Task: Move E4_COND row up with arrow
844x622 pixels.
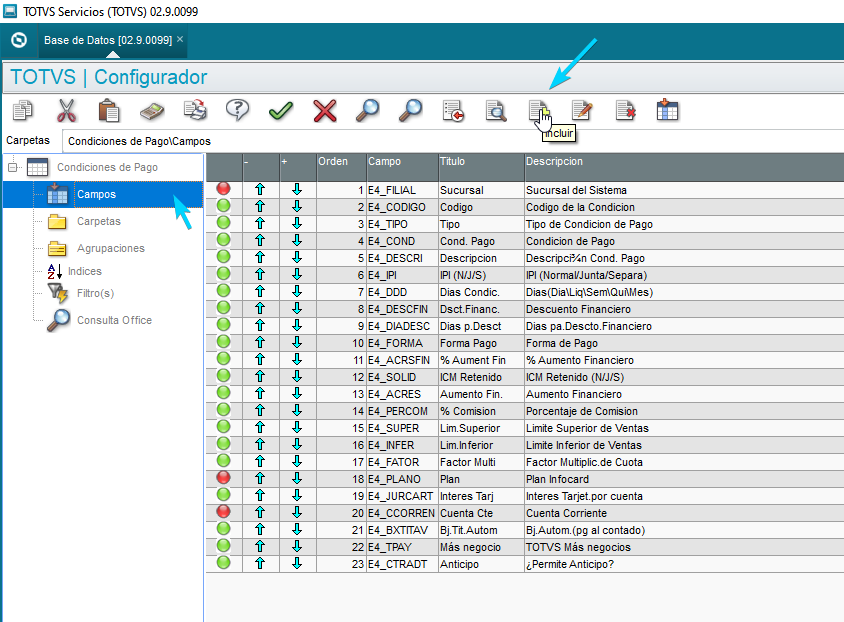Action: point(260,241)
